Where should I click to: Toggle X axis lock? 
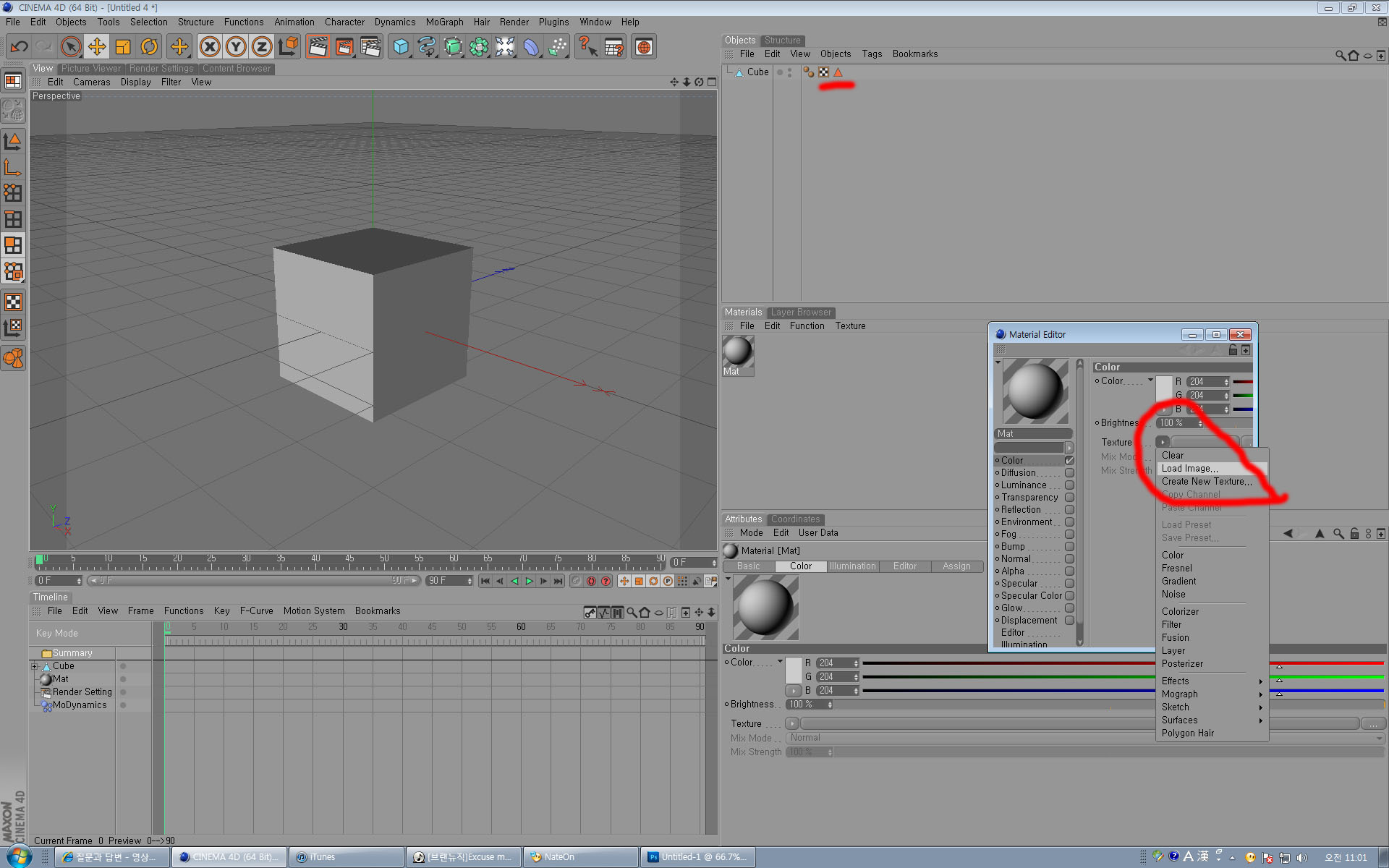click(x=209, y=47)
